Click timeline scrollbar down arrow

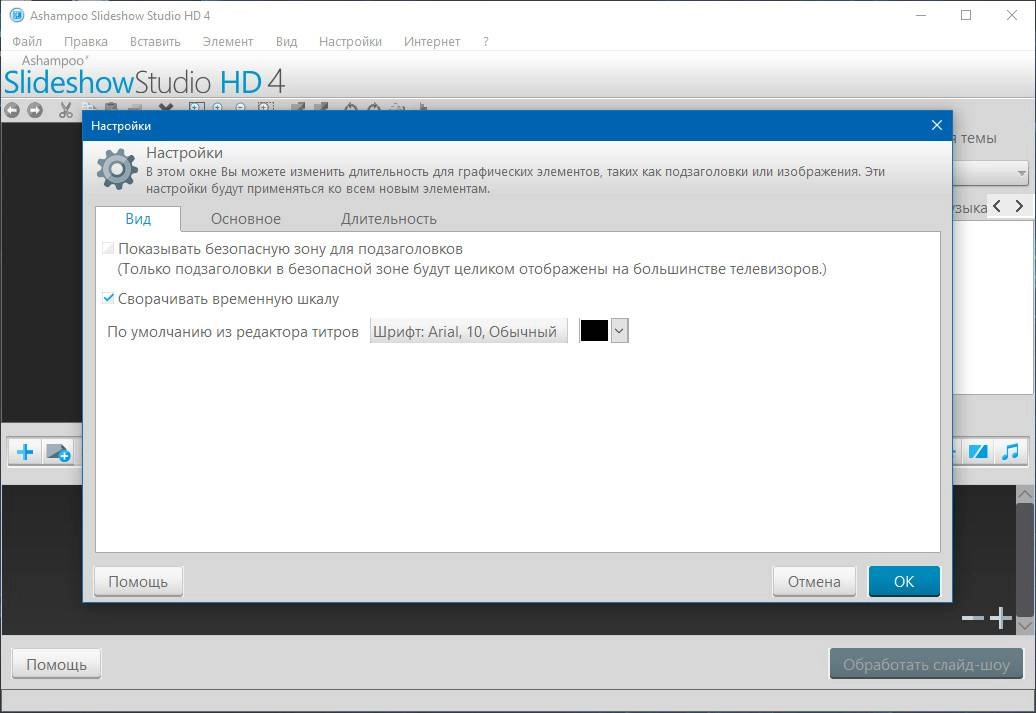[x=1025, y=625]
